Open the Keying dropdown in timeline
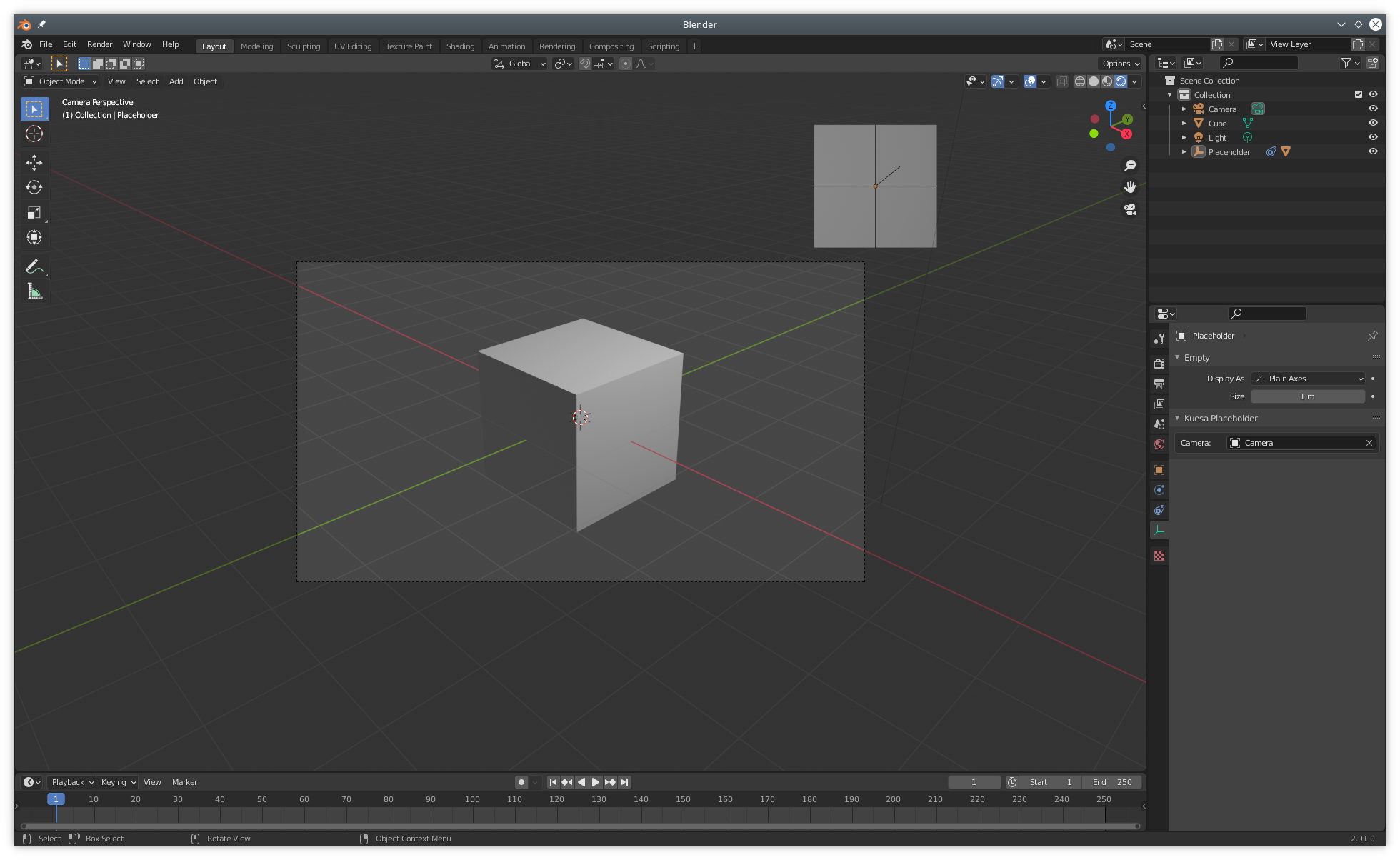This screenshot has height=860, width=1400. 118,782
